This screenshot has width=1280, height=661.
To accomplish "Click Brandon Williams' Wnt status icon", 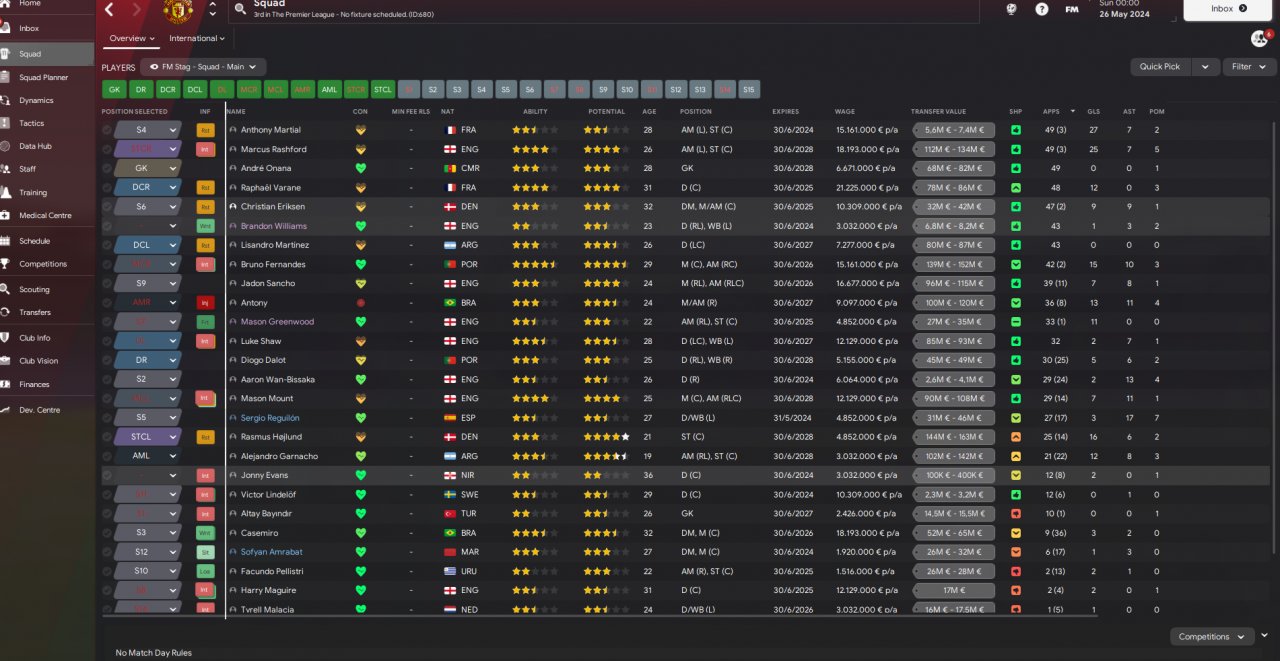I will 205,226.
